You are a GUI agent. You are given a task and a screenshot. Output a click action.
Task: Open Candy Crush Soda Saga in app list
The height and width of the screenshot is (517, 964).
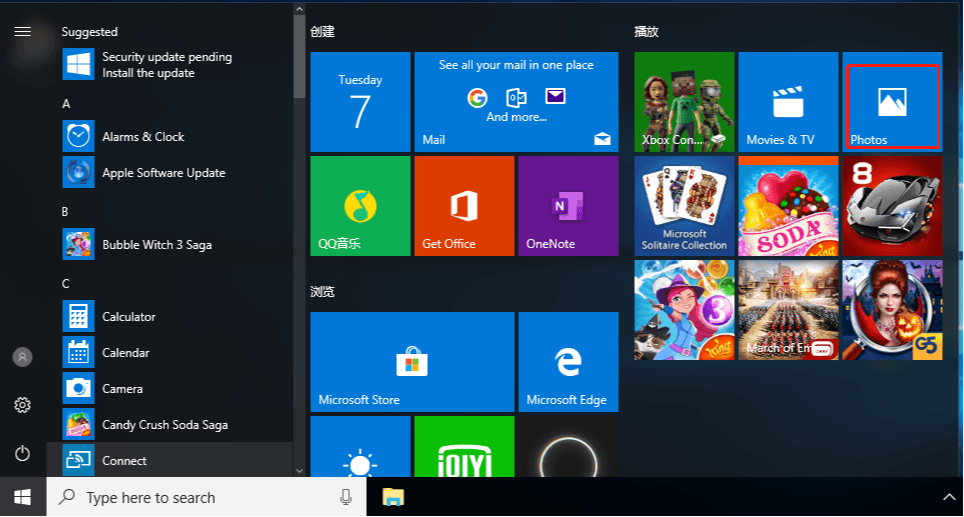pyautogui.click(x=170, y=425)
